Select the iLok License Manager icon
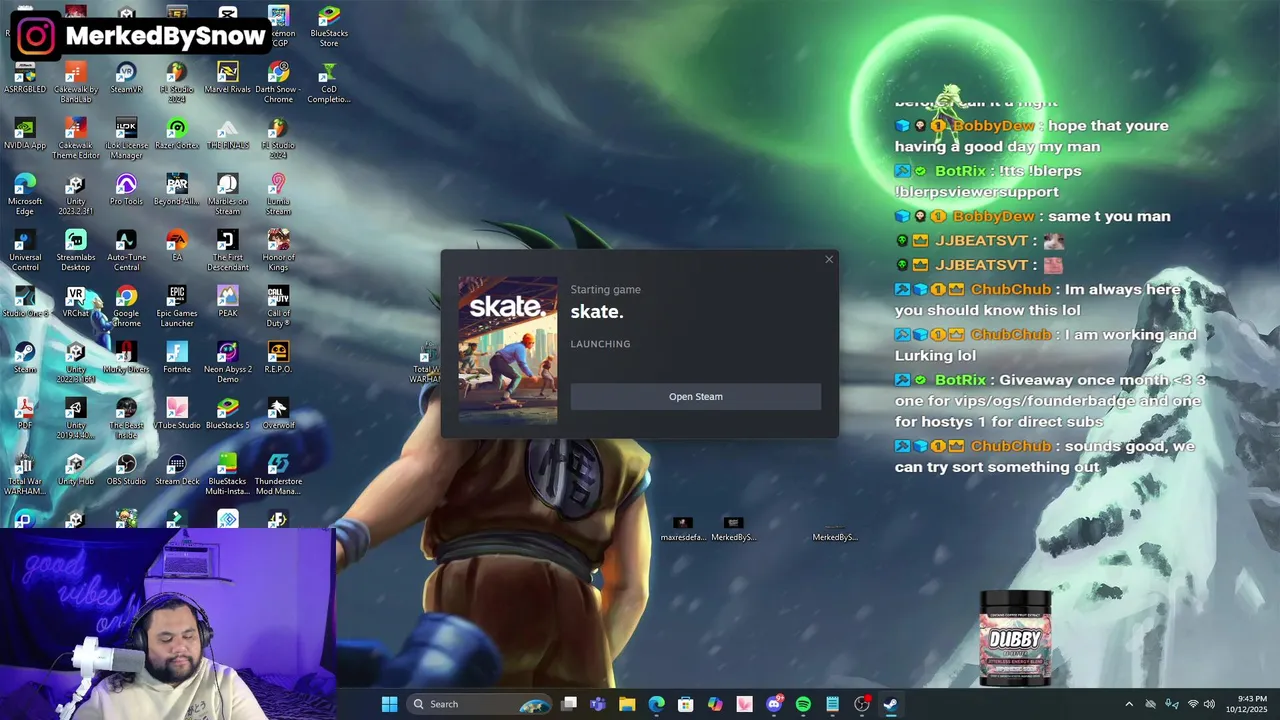The height and width of the screenshot is (720, 1280). tap(126, 138)
